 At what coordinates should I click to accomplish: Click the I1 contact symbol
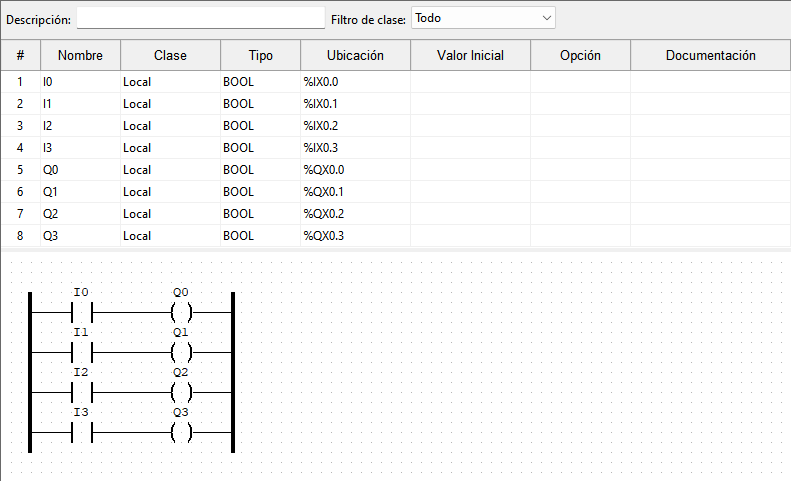(x=82, y=352)
